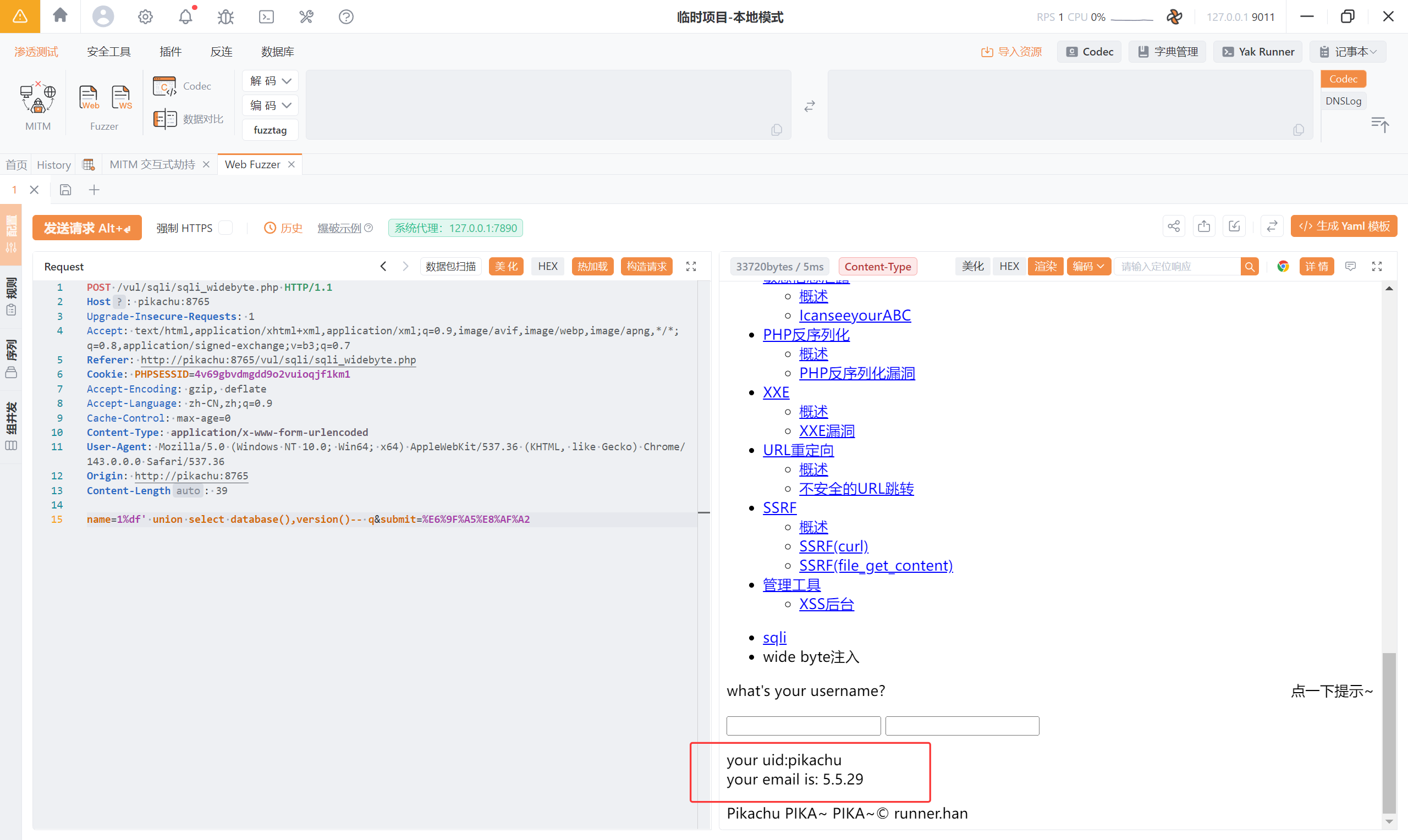Toggle the force HTTPS checkbox
The height and width of the screenshot is (840, 1408).
coord(226,228)
